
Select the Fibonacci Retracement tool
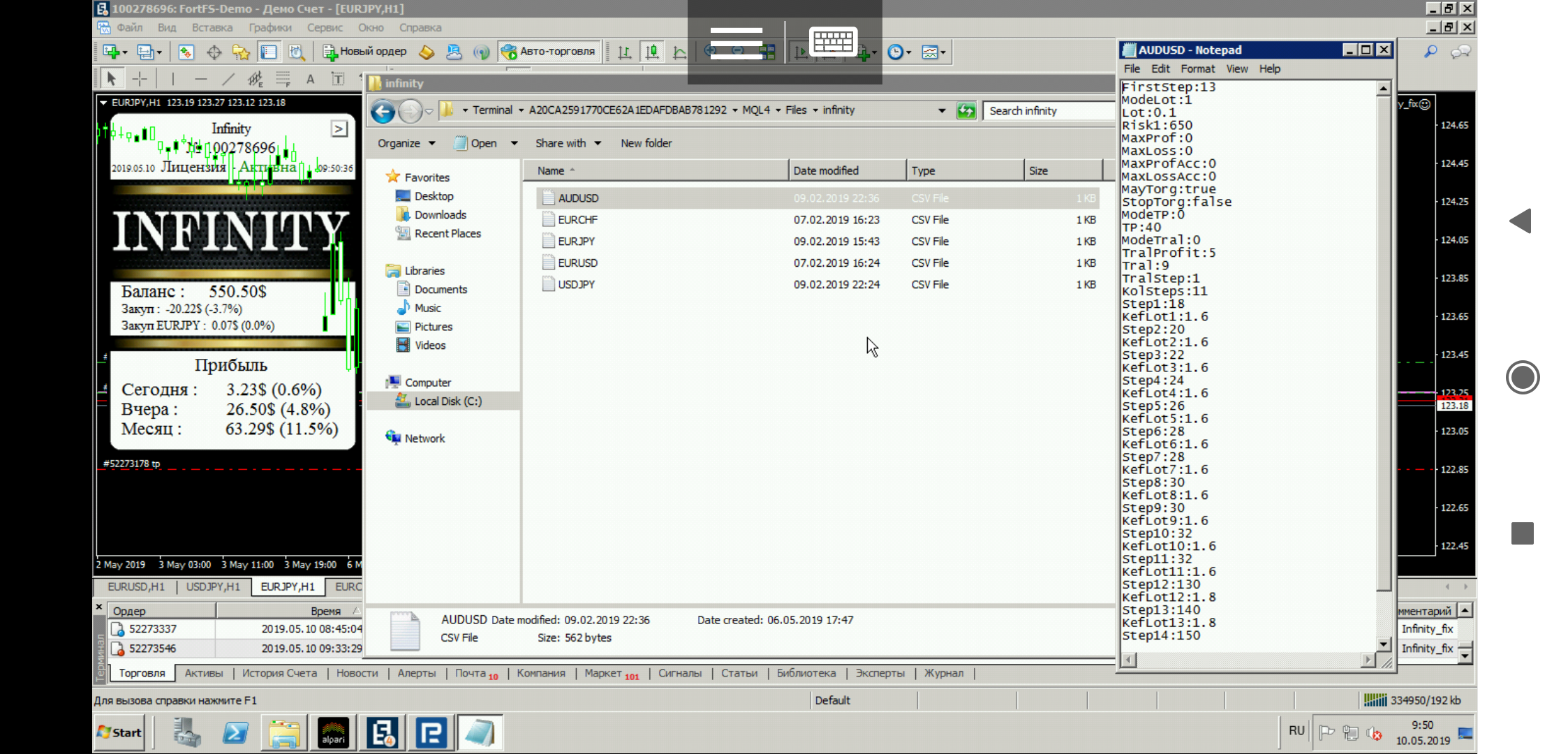[283, 78]
